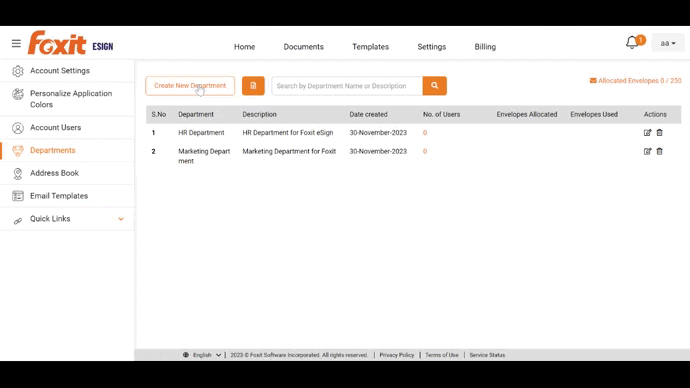Click the Actions column header
Viewport: 690px width, 388px height.
pos(655,114)
